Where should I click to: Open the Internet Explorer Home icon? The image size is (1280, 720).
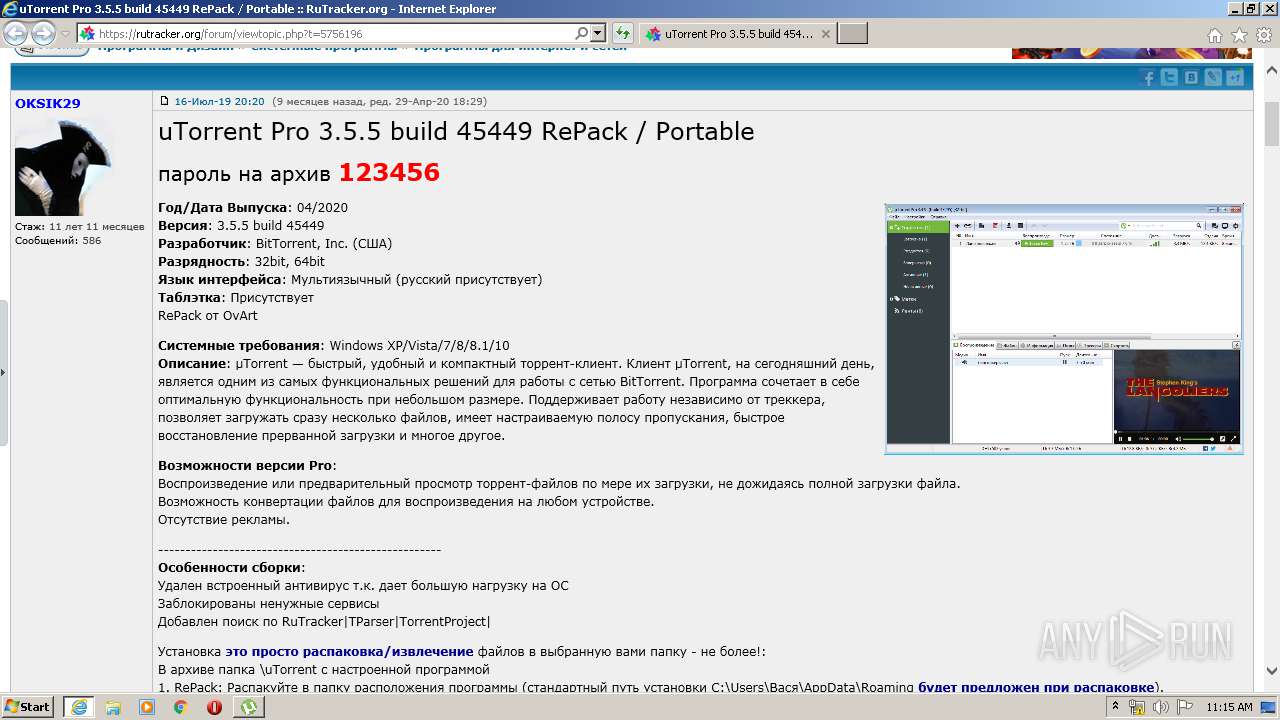tap(1214, 35)
